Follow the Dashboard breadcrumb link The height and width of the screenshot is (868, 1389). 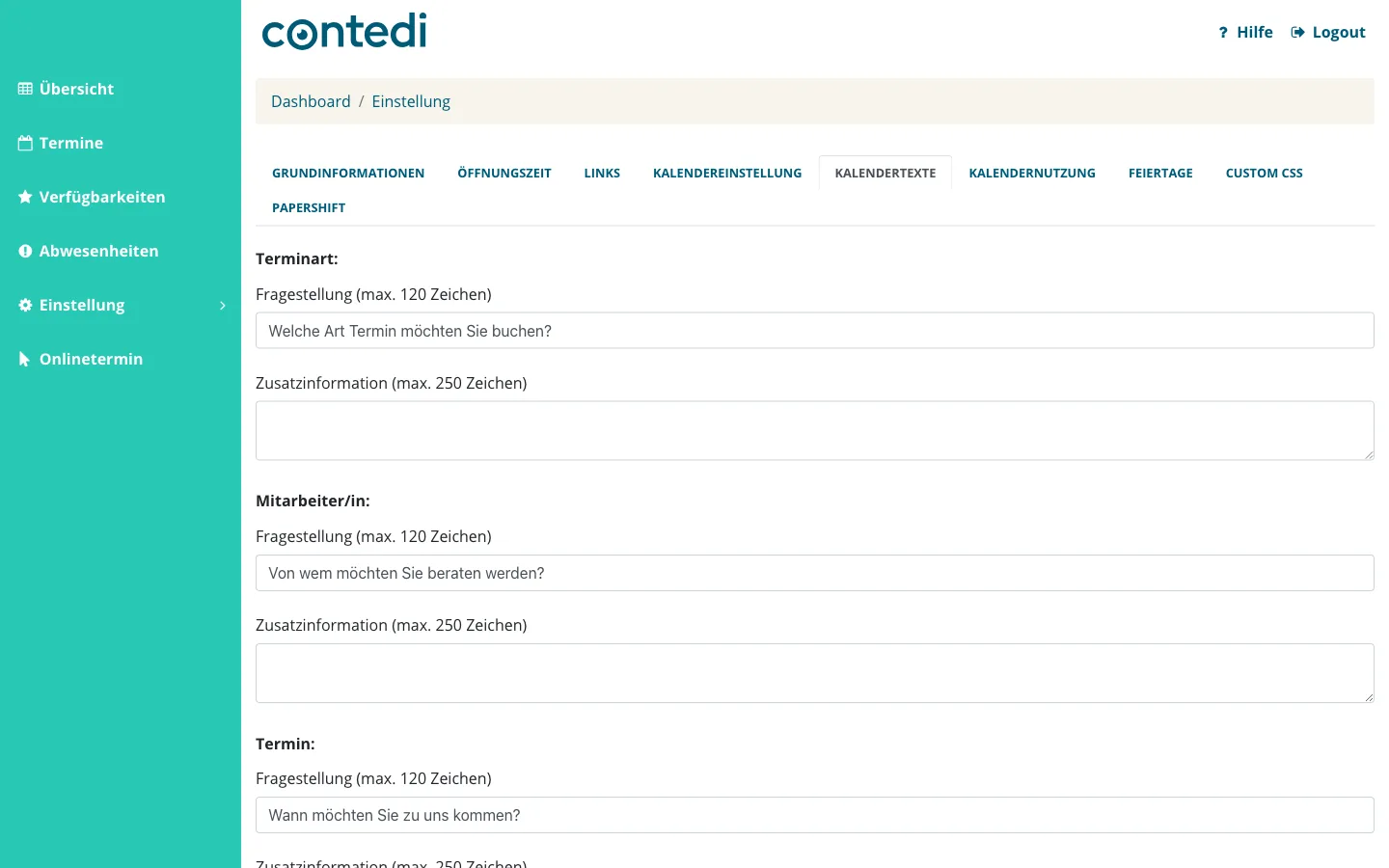[x=311, y=101]
